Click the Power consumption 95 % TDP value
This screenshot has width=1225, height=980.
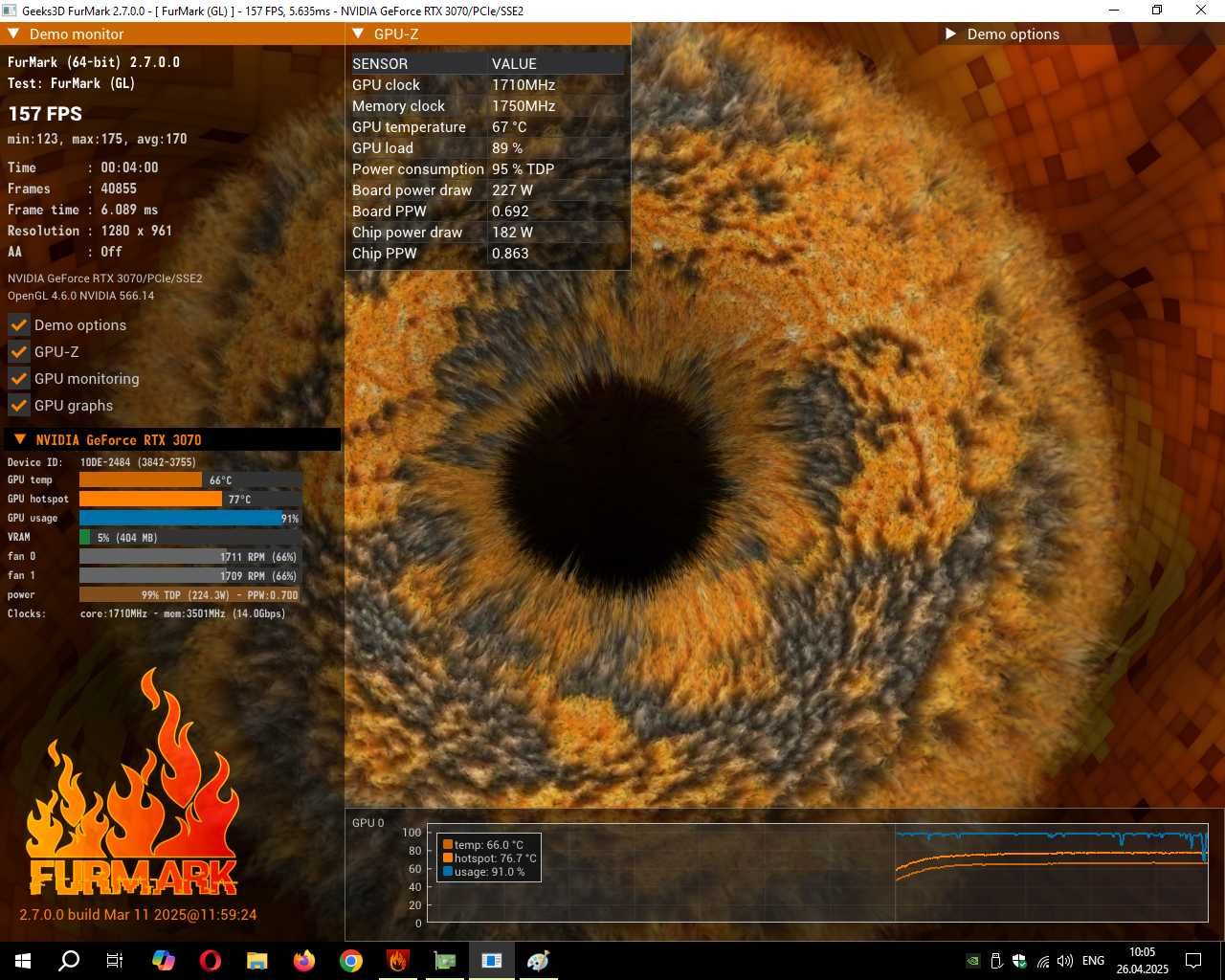(523, 169)
